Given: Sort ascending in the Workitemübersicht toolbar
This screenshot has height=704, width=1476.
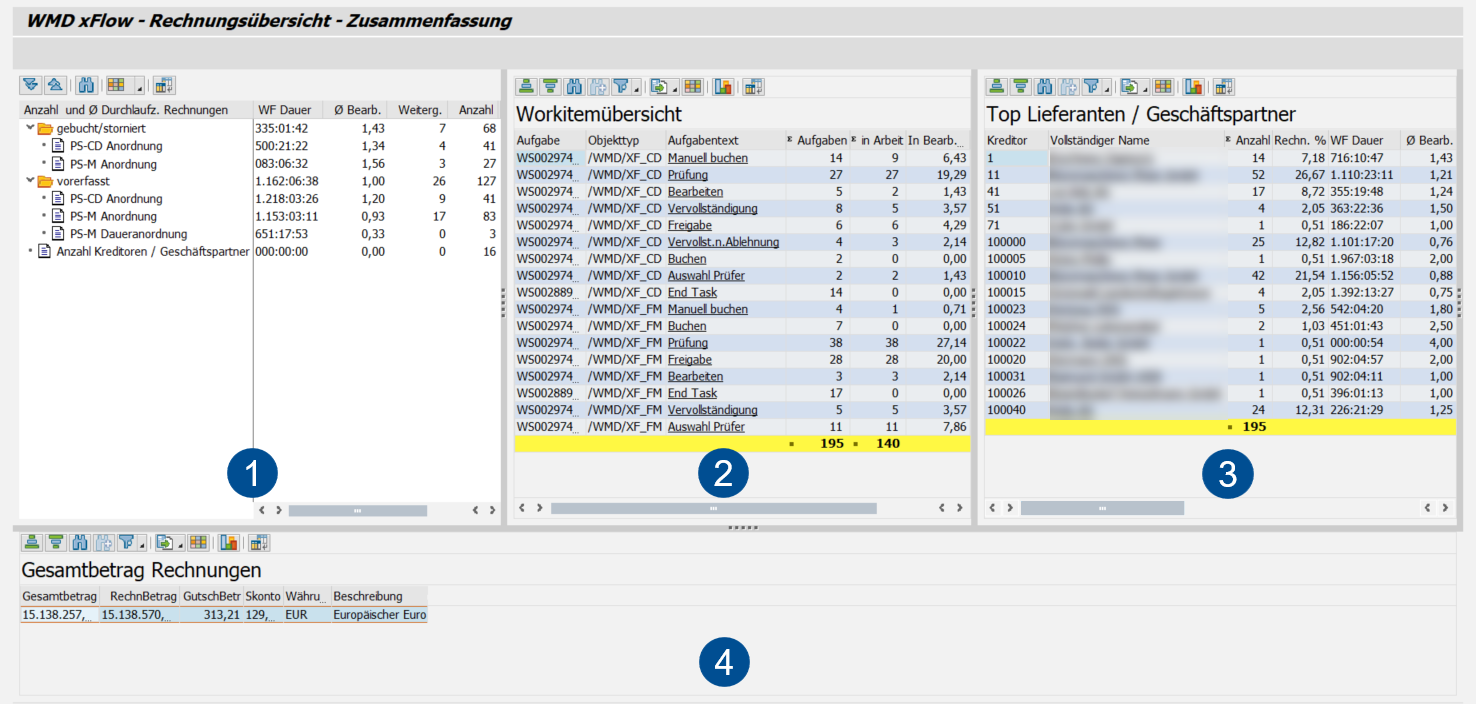Looking at the screenshot, I should point(525,85).
